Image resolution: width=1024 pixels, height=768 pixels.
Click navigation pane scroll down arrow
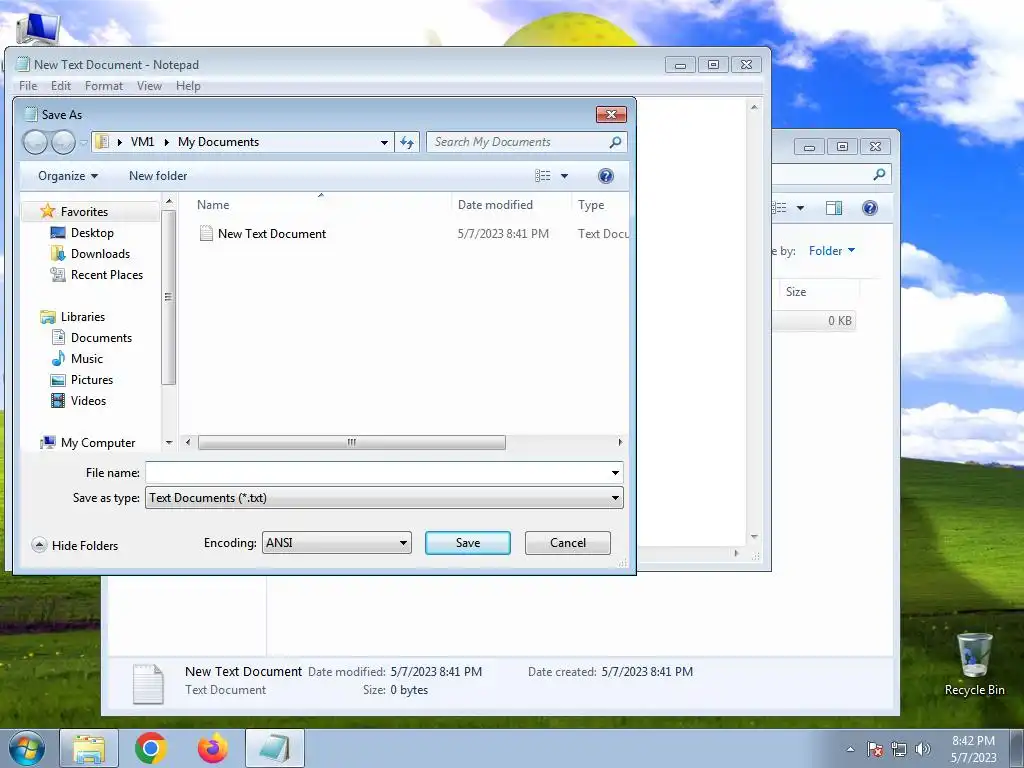tap(168, 442)
